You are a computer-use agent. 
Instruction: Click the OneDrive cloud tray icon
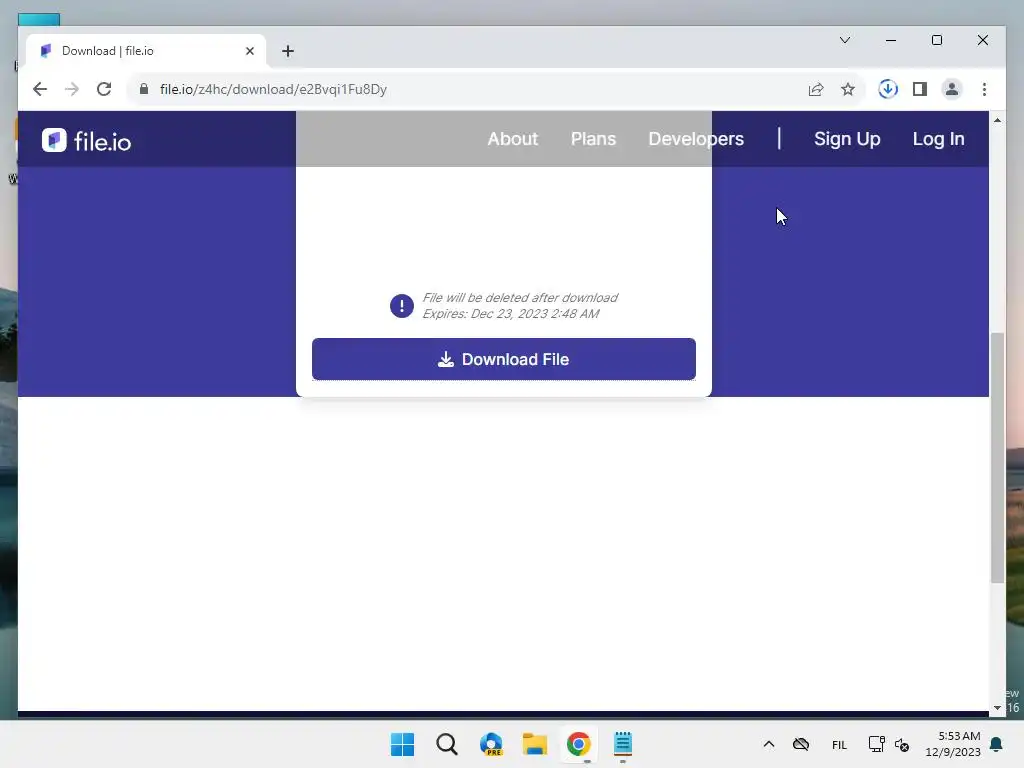pyautogui.click(x=801, y=744)
